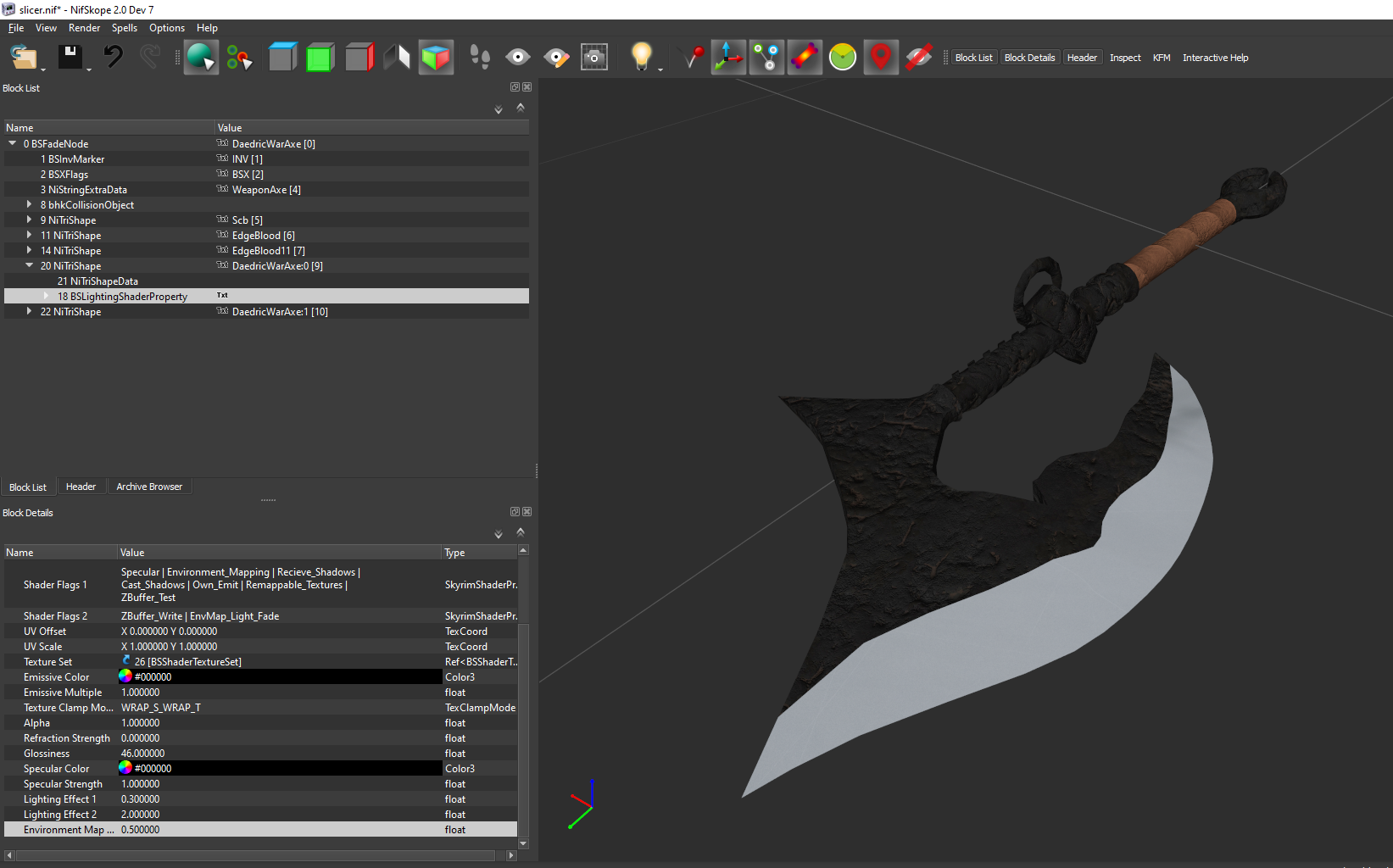
Task: Click the Inspect toolbar button
Action: (1125, 58)
